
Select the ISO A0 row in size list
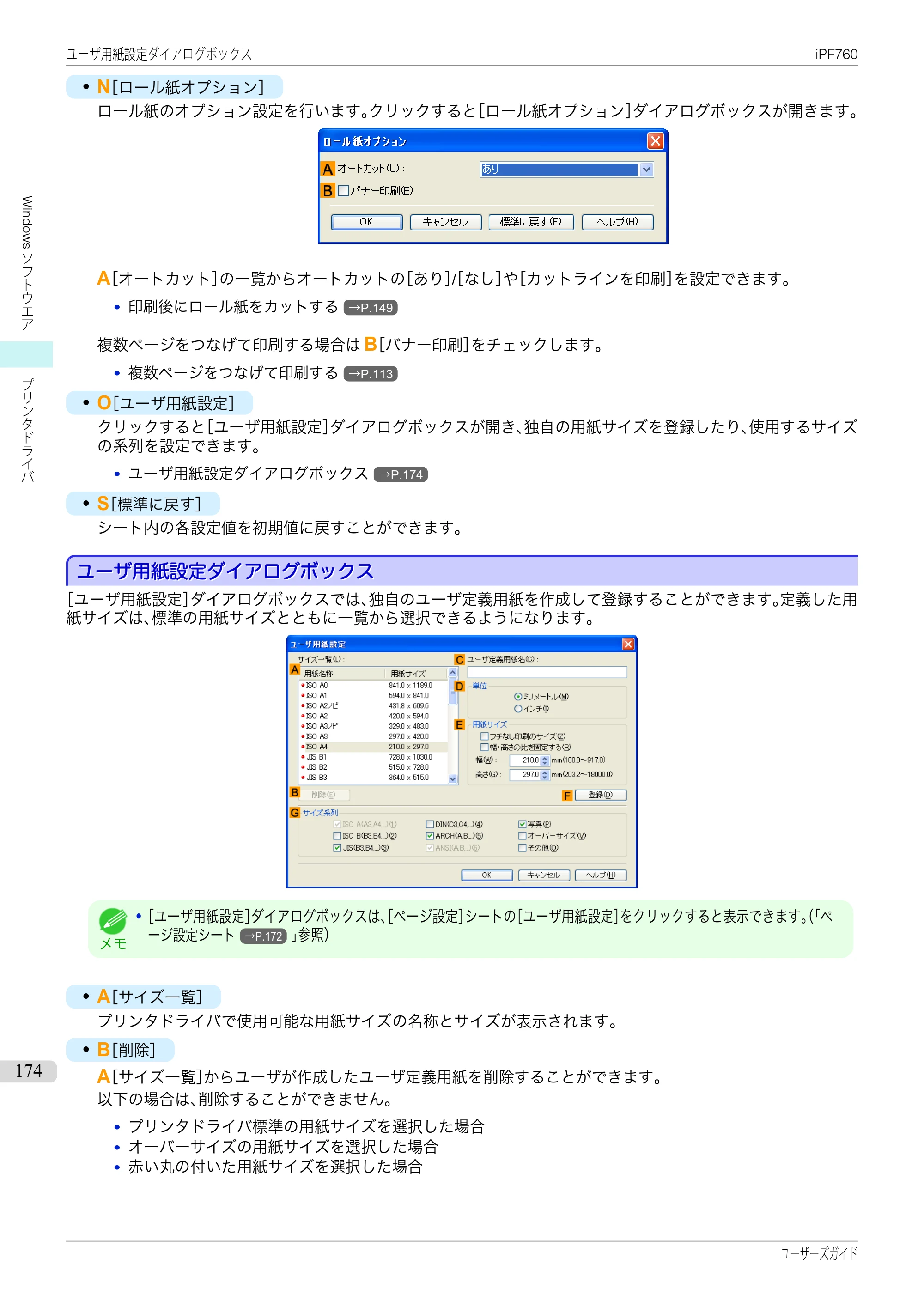373,686
